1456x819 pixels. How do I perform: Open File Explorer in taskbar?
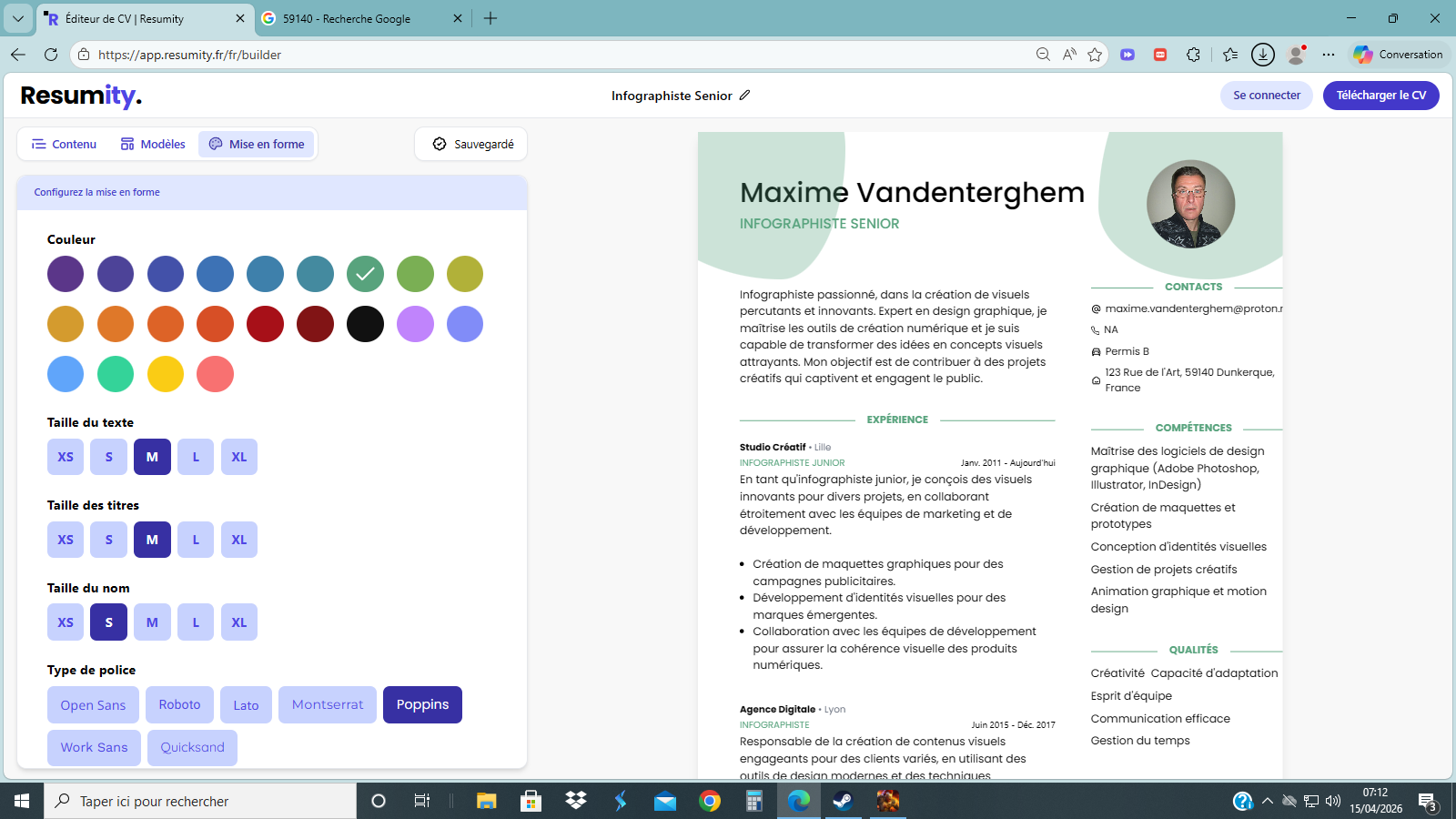coord(487,801)
